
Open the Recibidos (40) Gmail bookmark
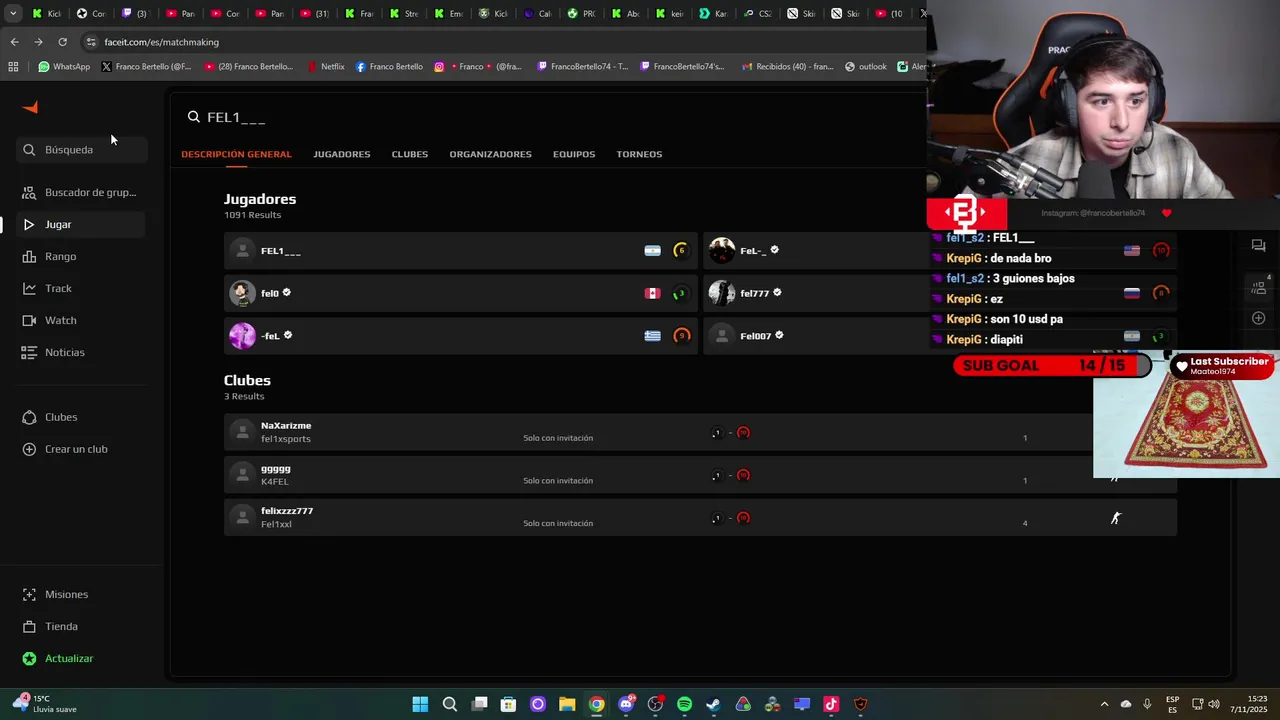pos(787,67)
